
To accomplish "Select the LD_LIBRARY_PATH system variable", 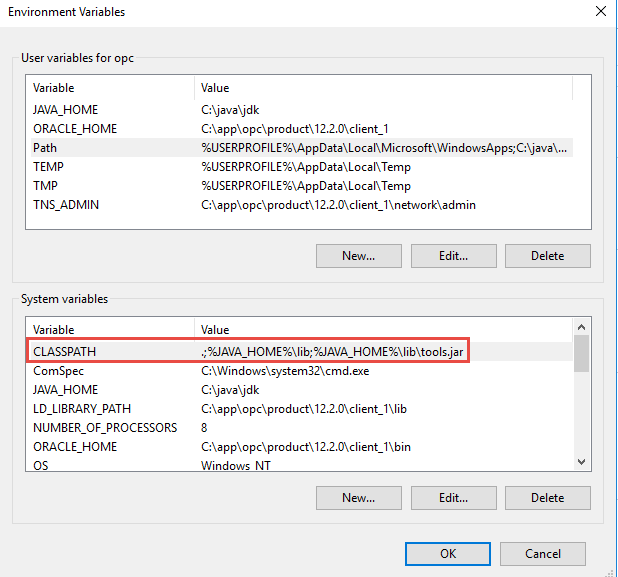I will [x=81, y=409].
